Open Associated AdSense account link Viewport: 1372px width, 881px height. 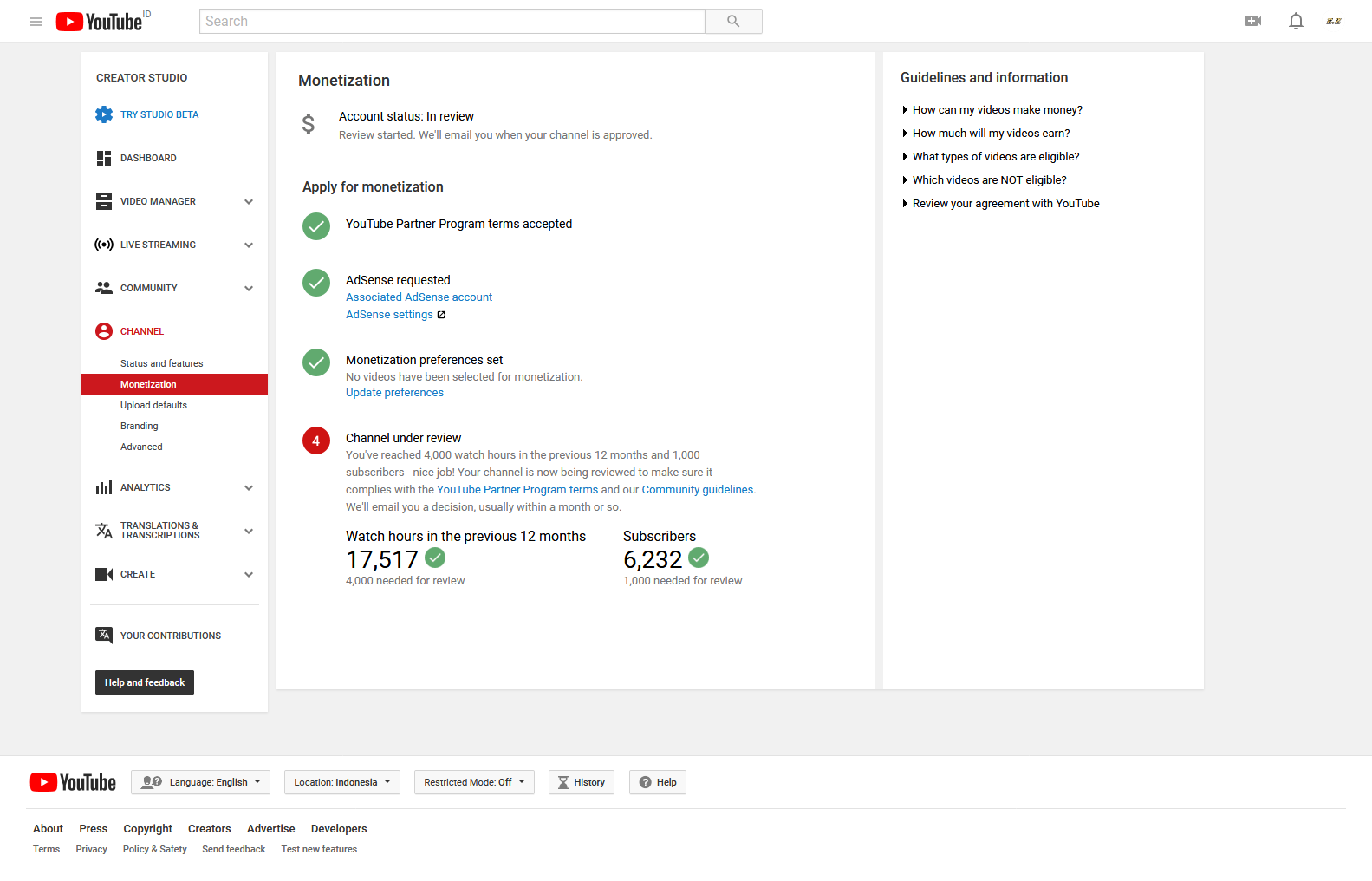(419, 297)
